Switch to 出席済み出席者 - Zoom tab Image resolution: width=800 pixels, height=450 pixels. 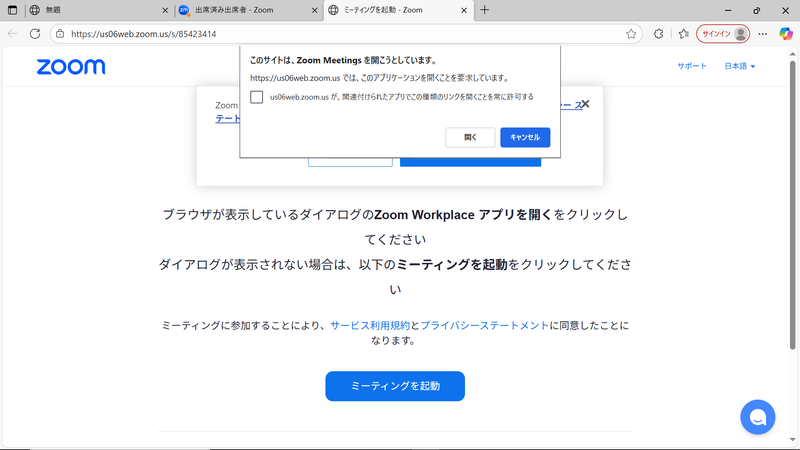coord(248,10)
